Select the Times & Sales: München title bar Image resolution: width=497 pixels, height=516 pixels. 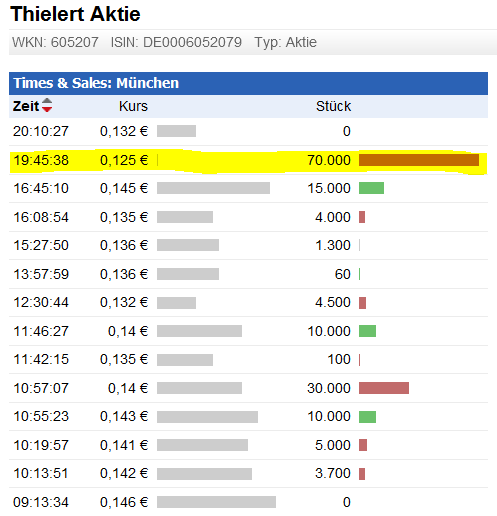click(x=248, y=83)
